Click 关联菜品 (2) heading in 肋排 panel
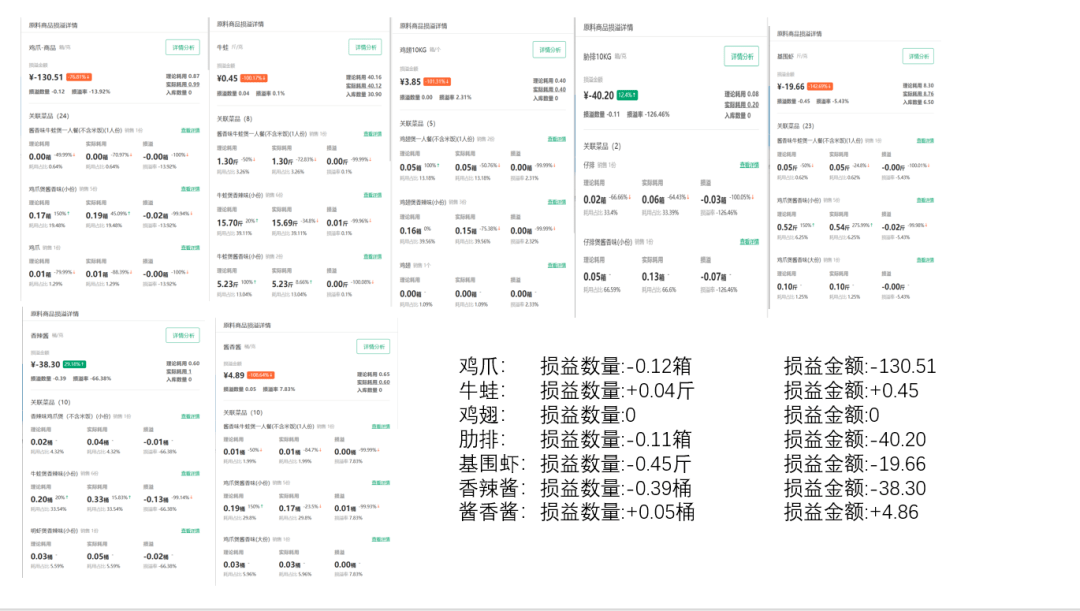Screen dimensions: 1080x611 tap(602, 146)
